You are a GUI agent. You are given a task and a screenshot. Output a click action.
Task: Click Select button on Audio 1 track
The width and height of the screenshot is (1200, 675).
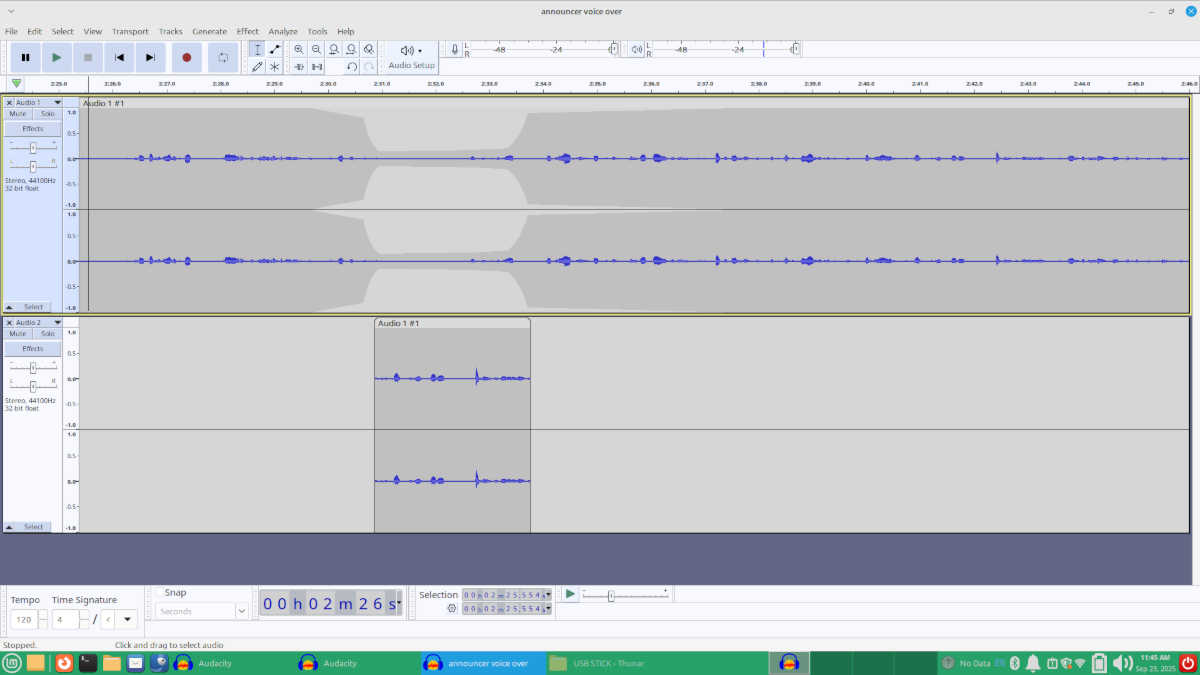[33, 307]
